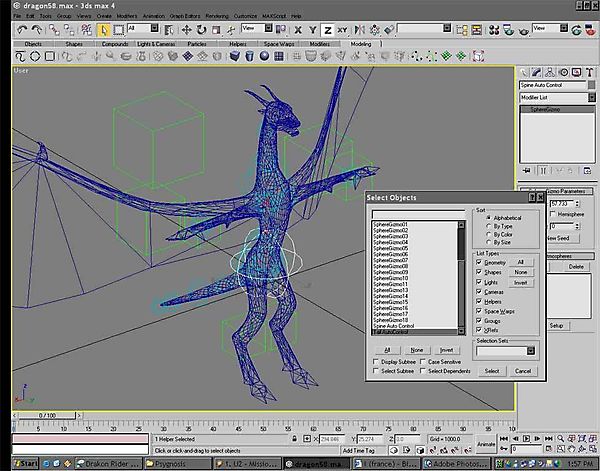Click the Undo arrow icon
This screenshot has width=600, height=471.
click(22, 29)
